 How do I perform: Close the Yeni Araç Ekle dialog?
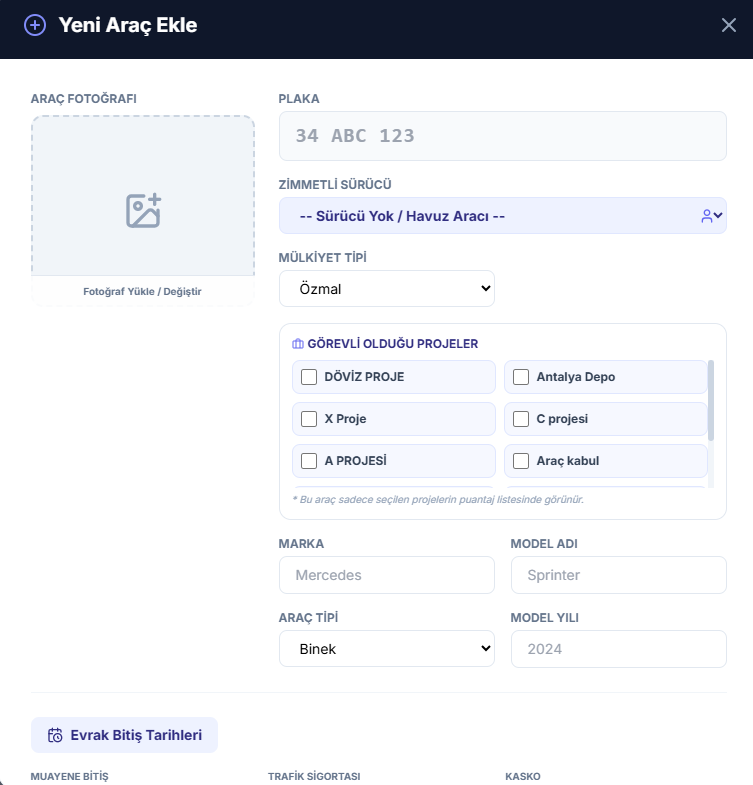point(728,26)
